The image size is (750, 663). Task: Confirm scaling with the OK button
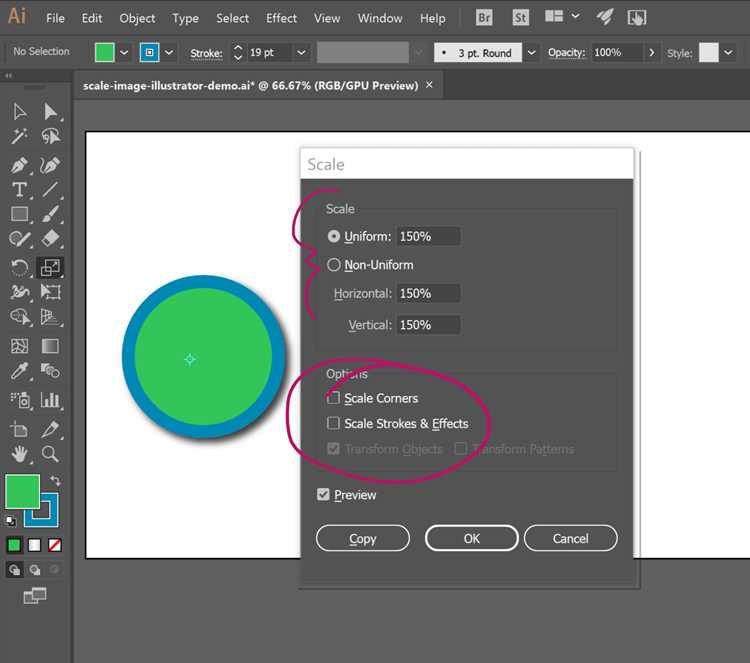(472, 538)
